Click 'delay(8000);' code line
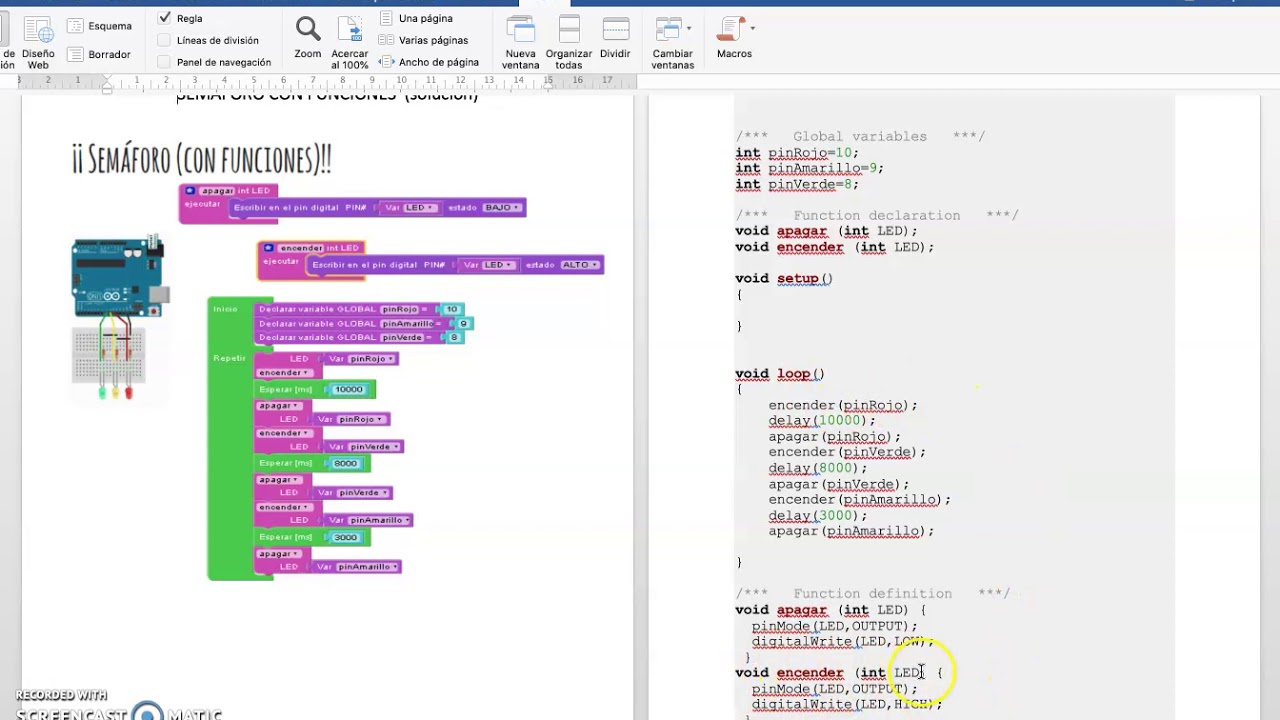The width and height of the screenshot is (1280, 720). click(818, 468)
